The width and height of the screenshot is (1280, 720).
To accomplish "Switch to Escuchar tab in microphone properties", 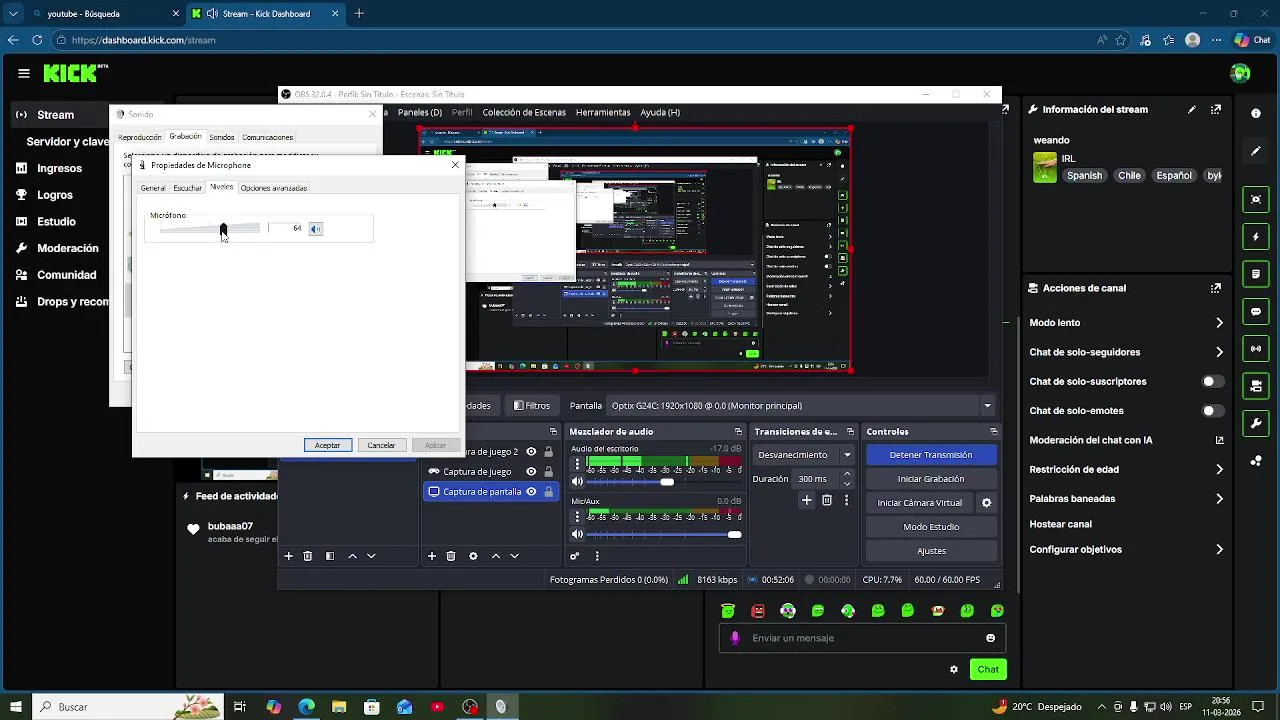I will [x=187, y=188].
